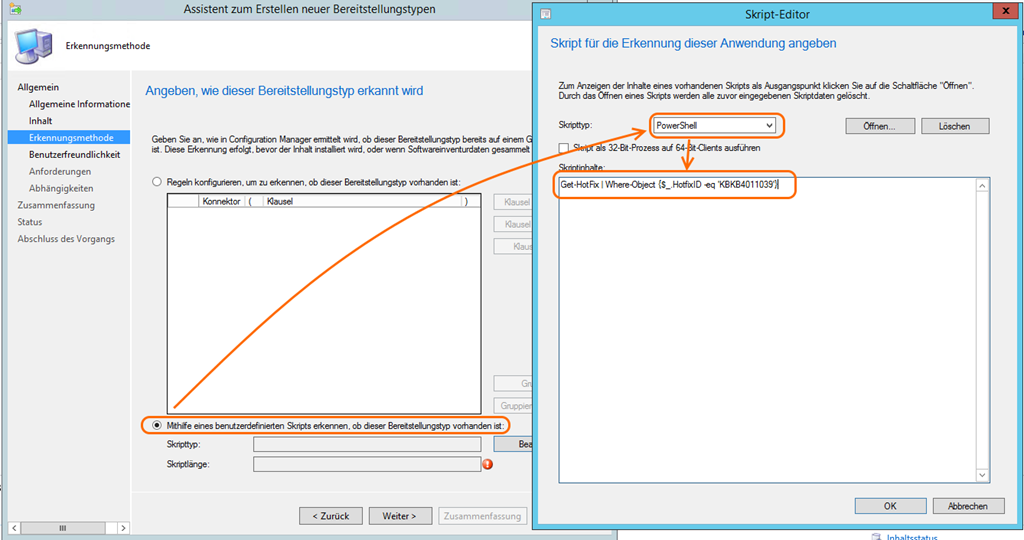This screenshot has width=1024, height=540.
Task: Enable 'Skript als 32-Bit-Prozess' checkbox
Action: click(x=564, y=148)
